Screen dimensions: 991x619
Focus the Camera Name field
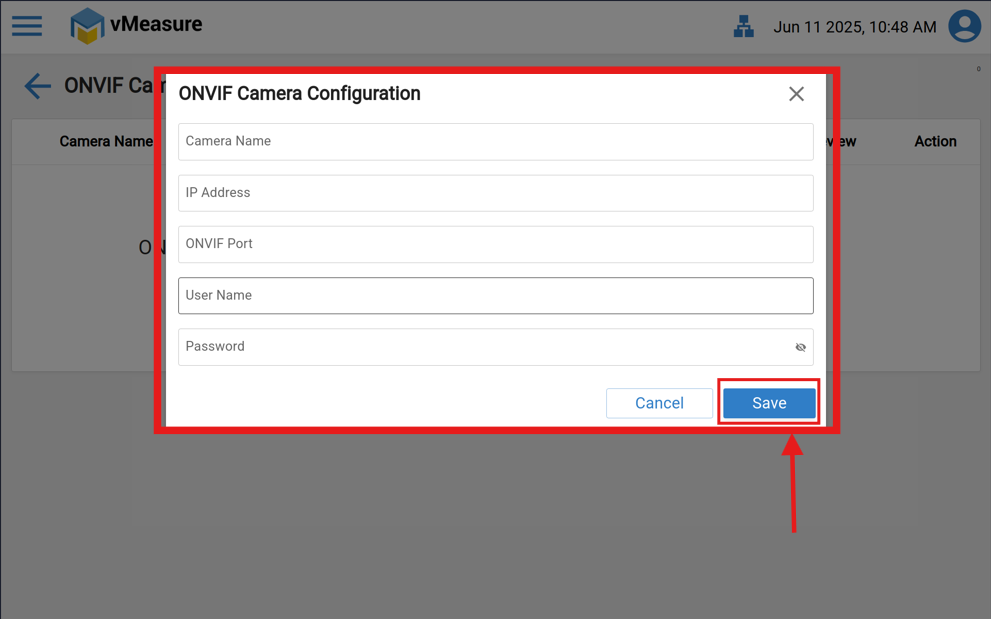[495, 142]
